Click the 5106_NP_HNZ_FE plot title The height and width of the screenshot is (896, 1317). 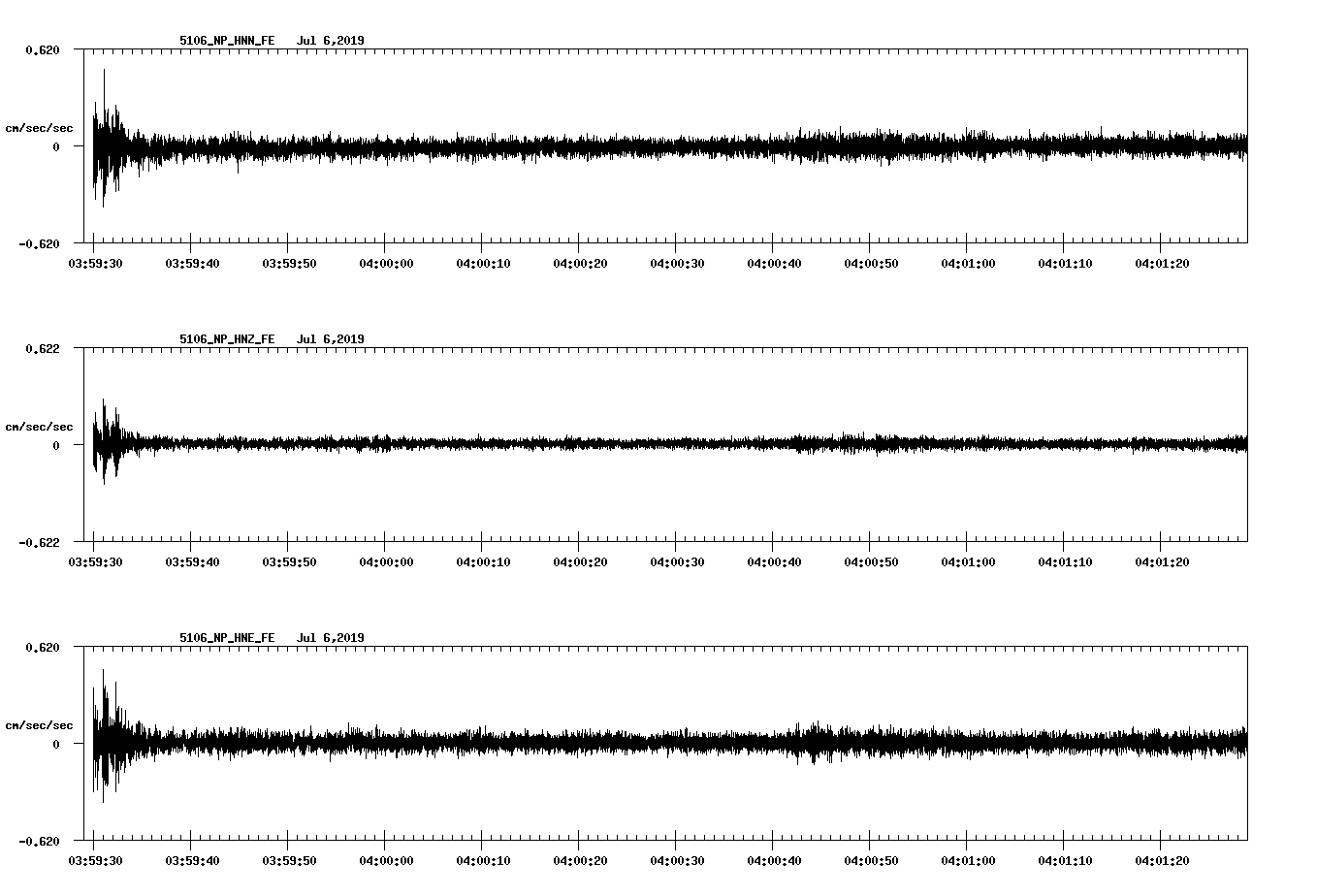tap(227, 339)
